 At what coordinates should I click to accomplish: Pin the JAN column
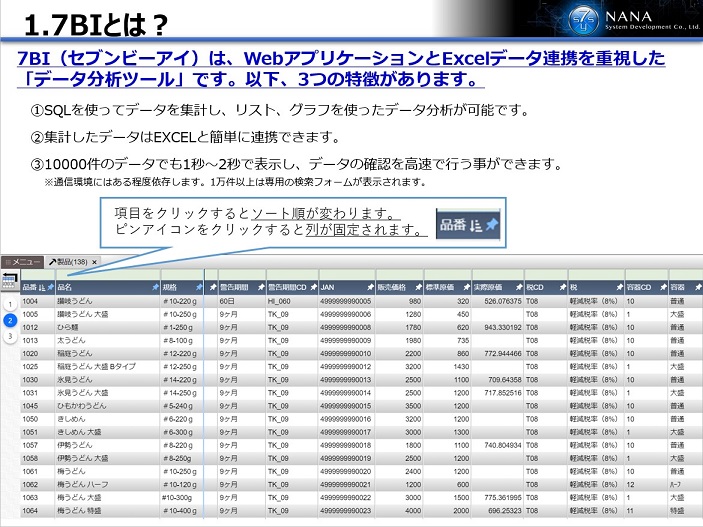370,287
